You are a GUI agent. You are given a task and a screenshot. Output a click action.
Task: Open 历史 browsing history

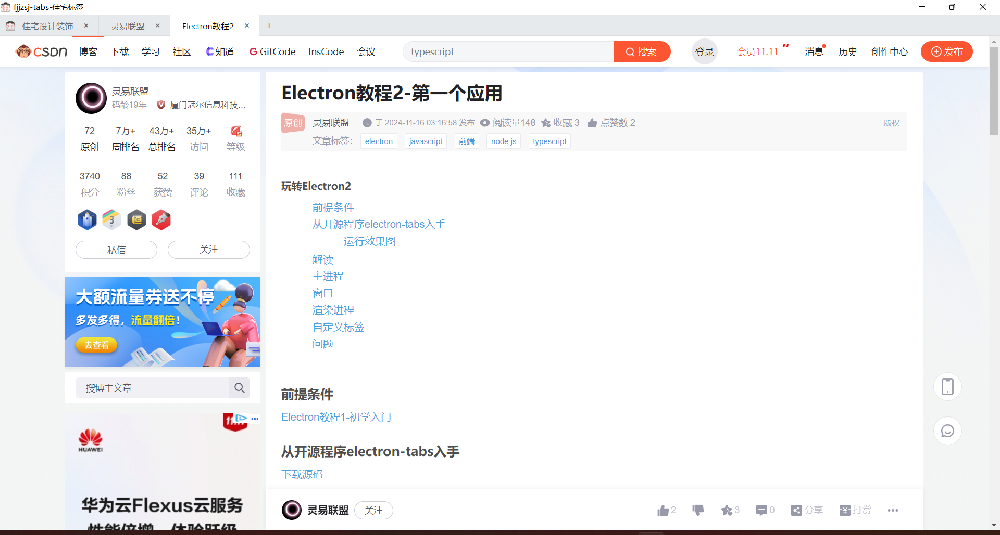[848, 52]
